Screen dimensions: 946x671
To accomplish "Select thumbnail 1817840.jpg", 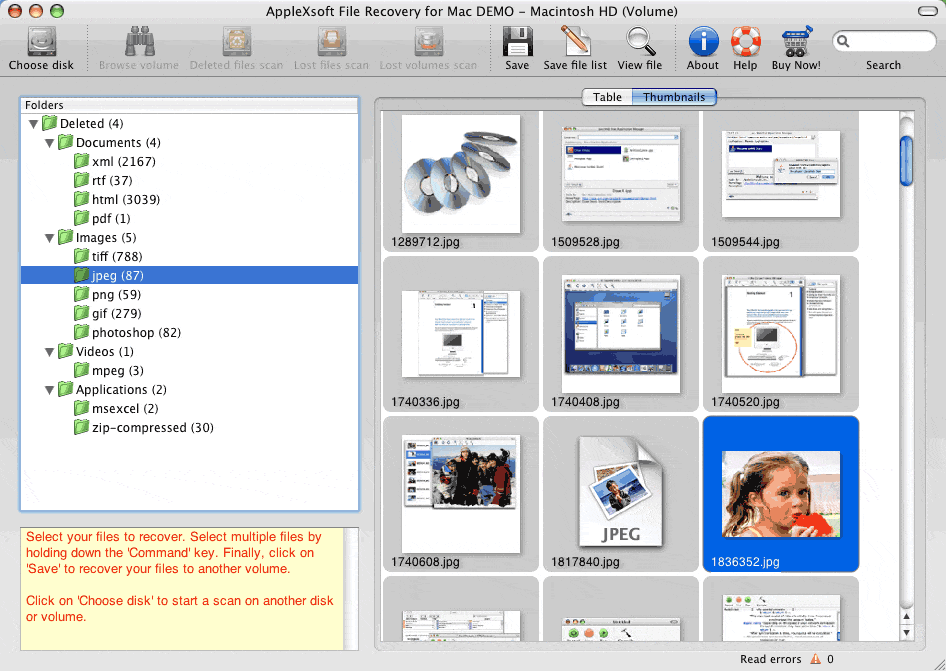I will pos(621,494).
